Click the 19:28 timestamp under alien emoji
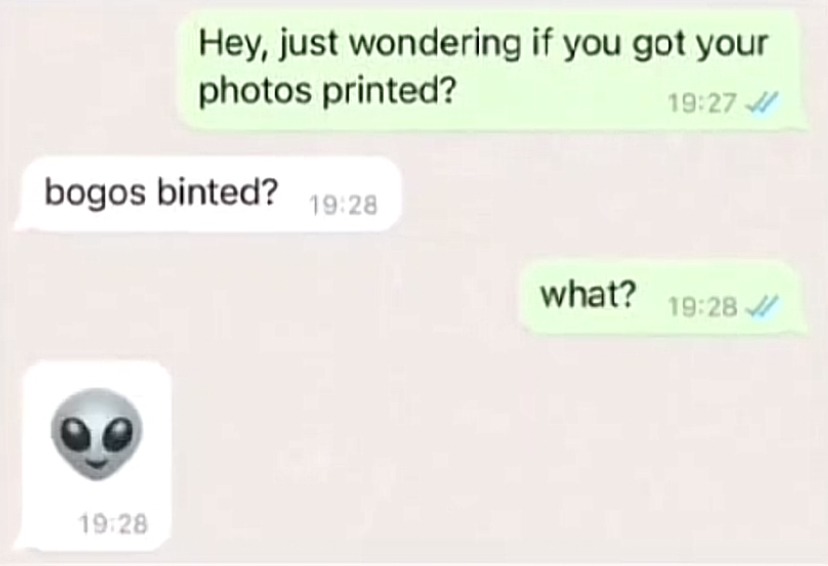Image resolution: width=828 pixels, height=566 pixels. click(114, 524)
